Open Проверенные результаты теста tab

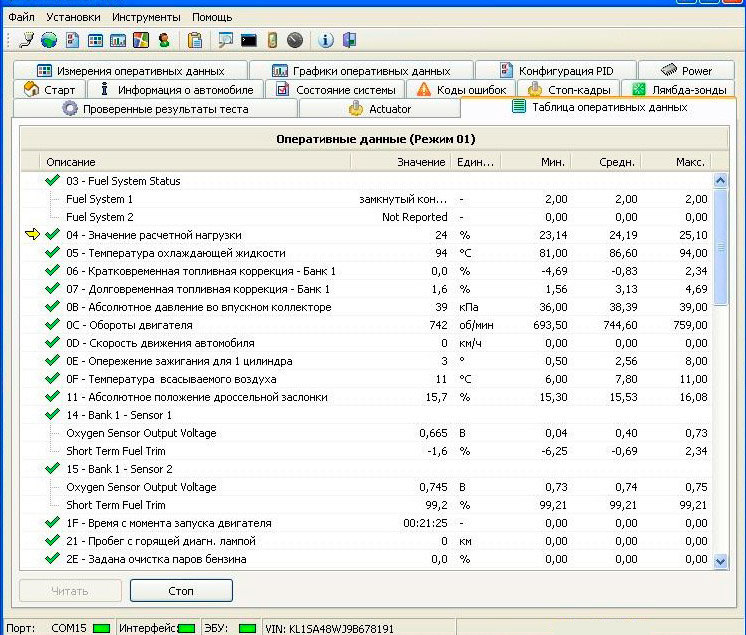click(x=155, y=108)
